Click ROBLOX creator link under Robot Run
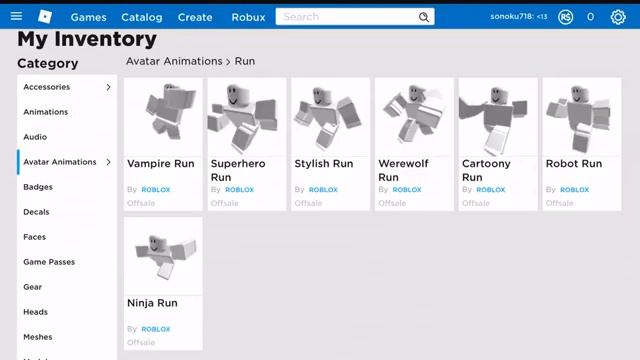The height and width of the screenshot is (360, 640). coord(575,190)
